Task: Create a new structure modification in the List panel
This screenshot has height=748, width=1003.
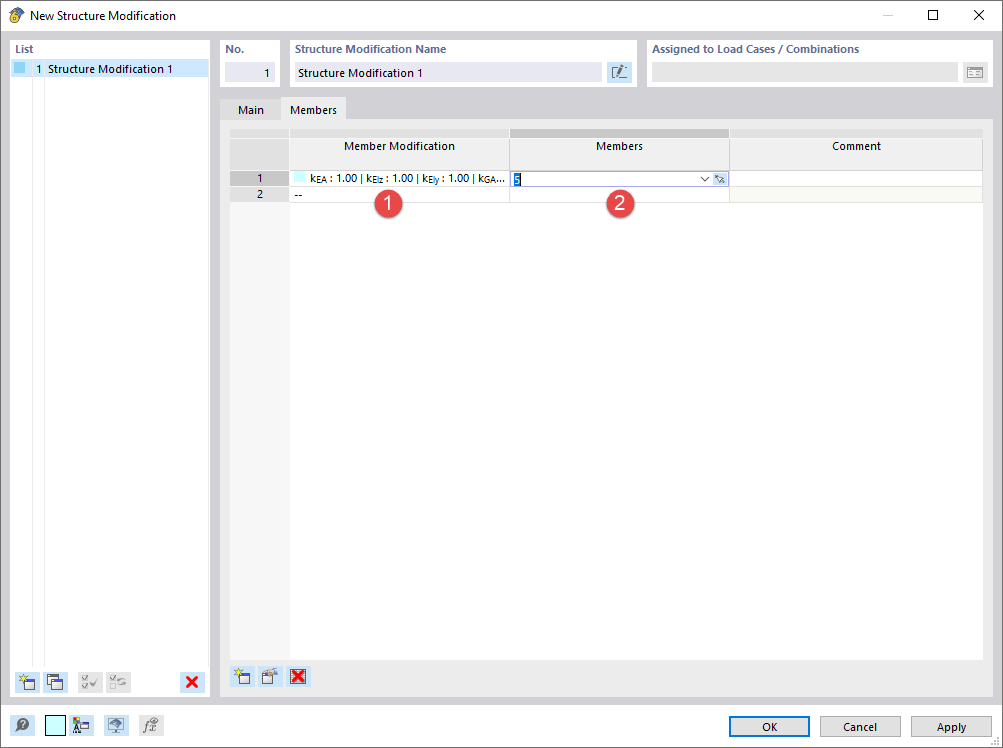Action: click(26, 682)
